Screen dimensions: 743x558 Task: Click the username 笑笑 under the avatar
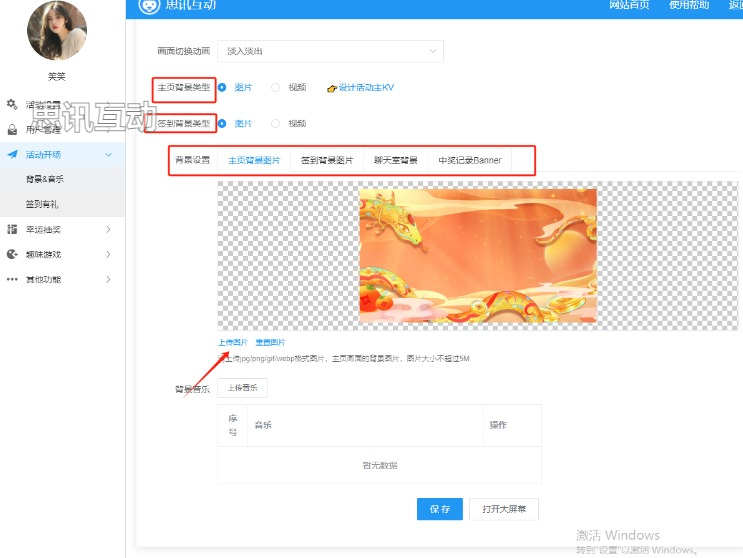click(x=57, y=77)
